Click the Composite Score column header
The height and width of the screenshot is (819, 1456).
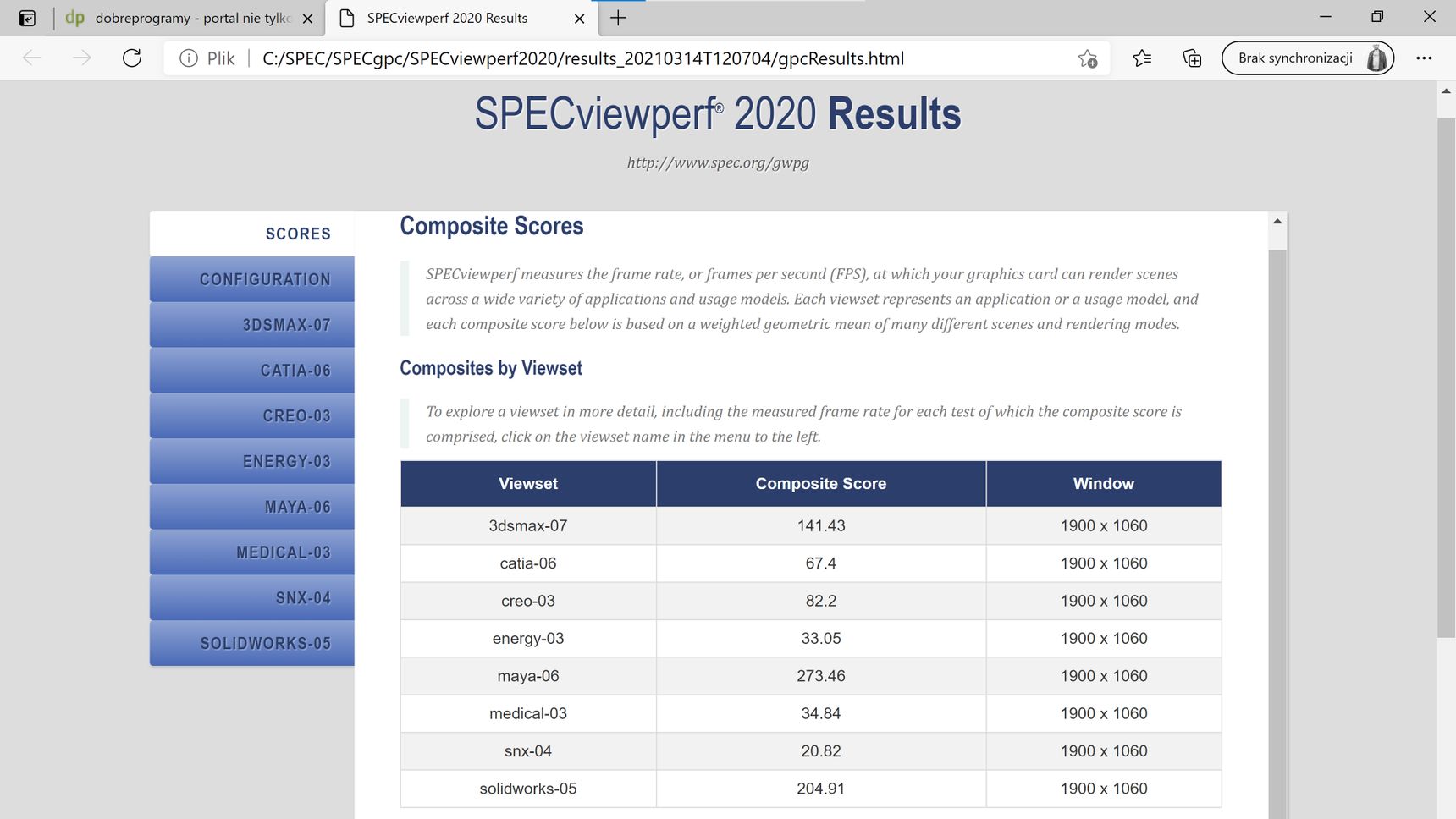[x=821, y=484]
